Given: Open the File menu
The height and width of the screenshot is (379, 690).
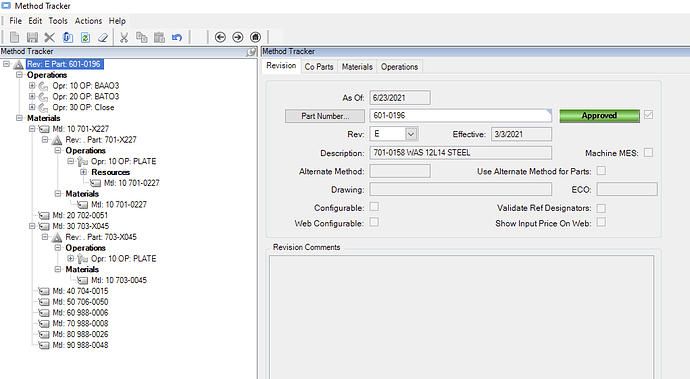Looking at the screenshot, I should tap(15, 21).
